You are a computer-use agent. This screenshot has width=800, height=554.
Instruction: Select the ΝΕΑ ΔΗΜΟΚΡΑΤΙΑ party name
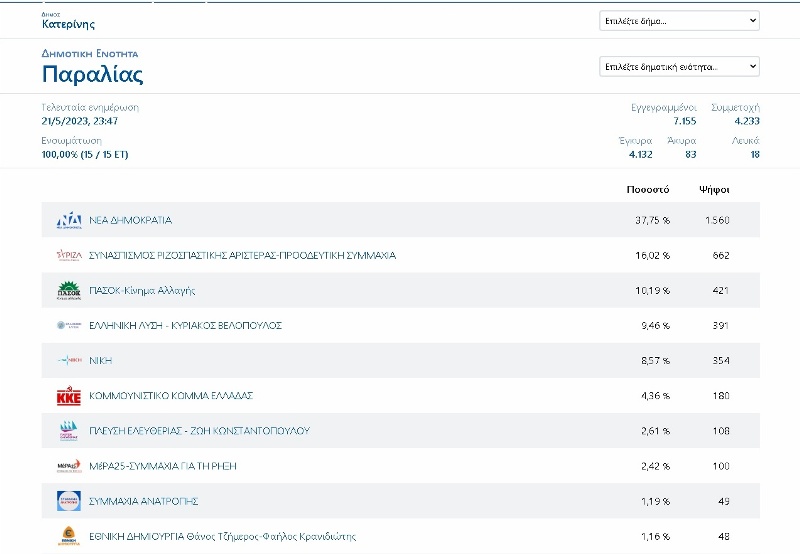tap(131, 220)
